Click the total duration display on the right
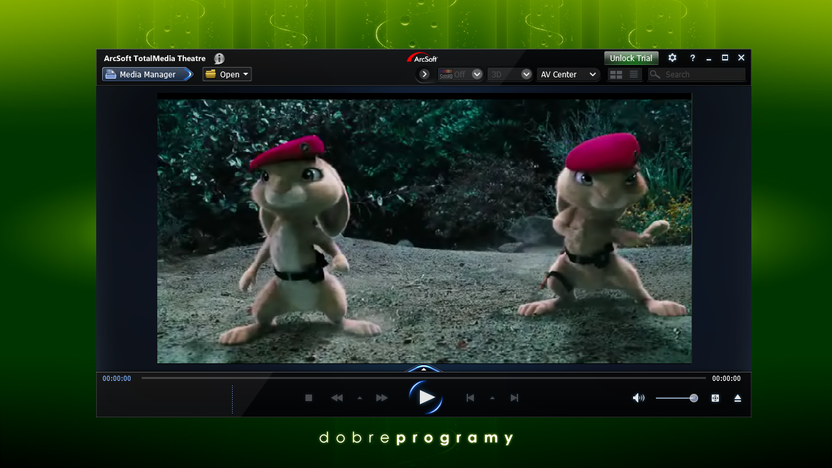This screenshot has height=468, width=832. [726, 378]
